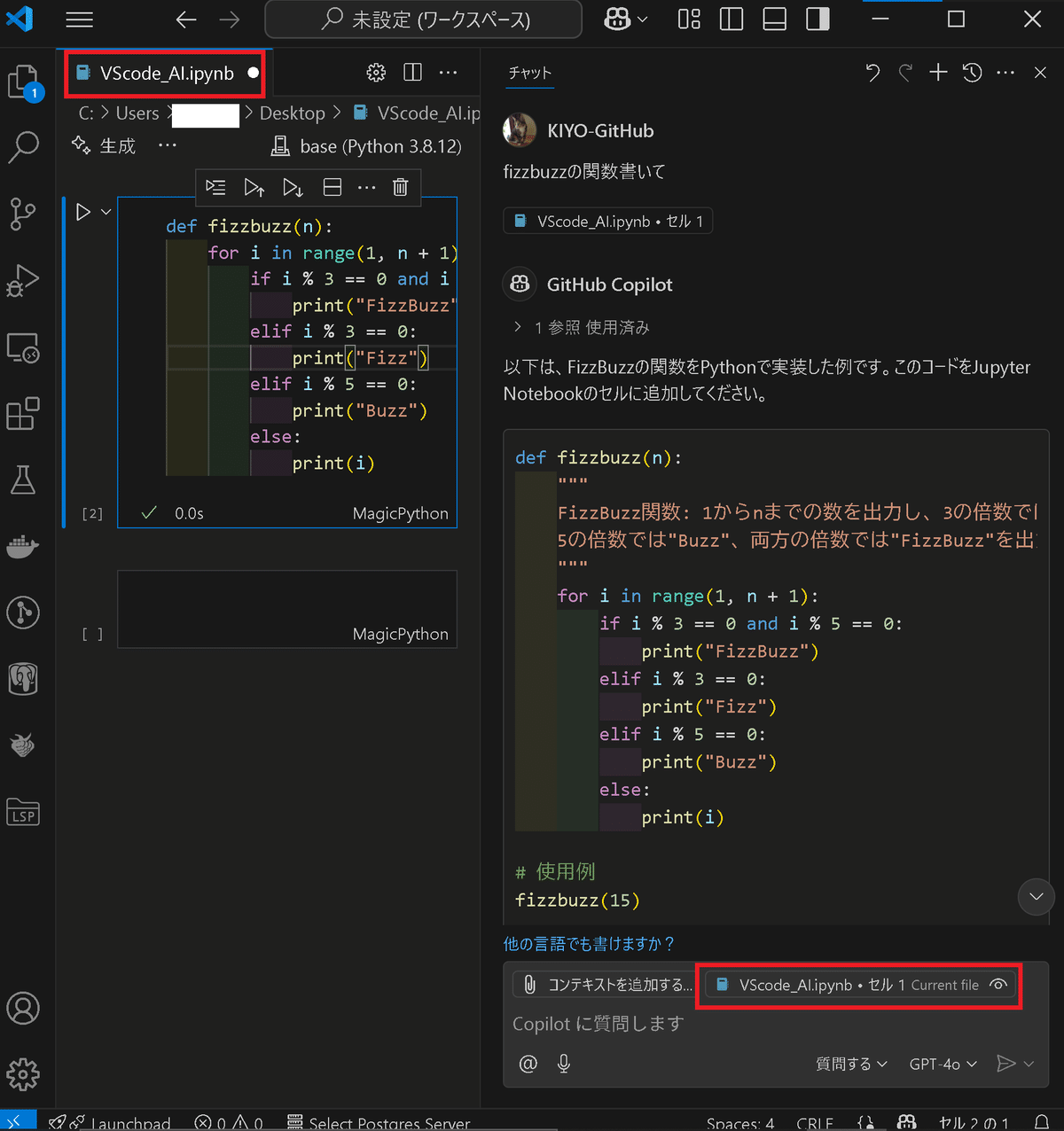Open notebook settings gear icon

coord(376,73)
